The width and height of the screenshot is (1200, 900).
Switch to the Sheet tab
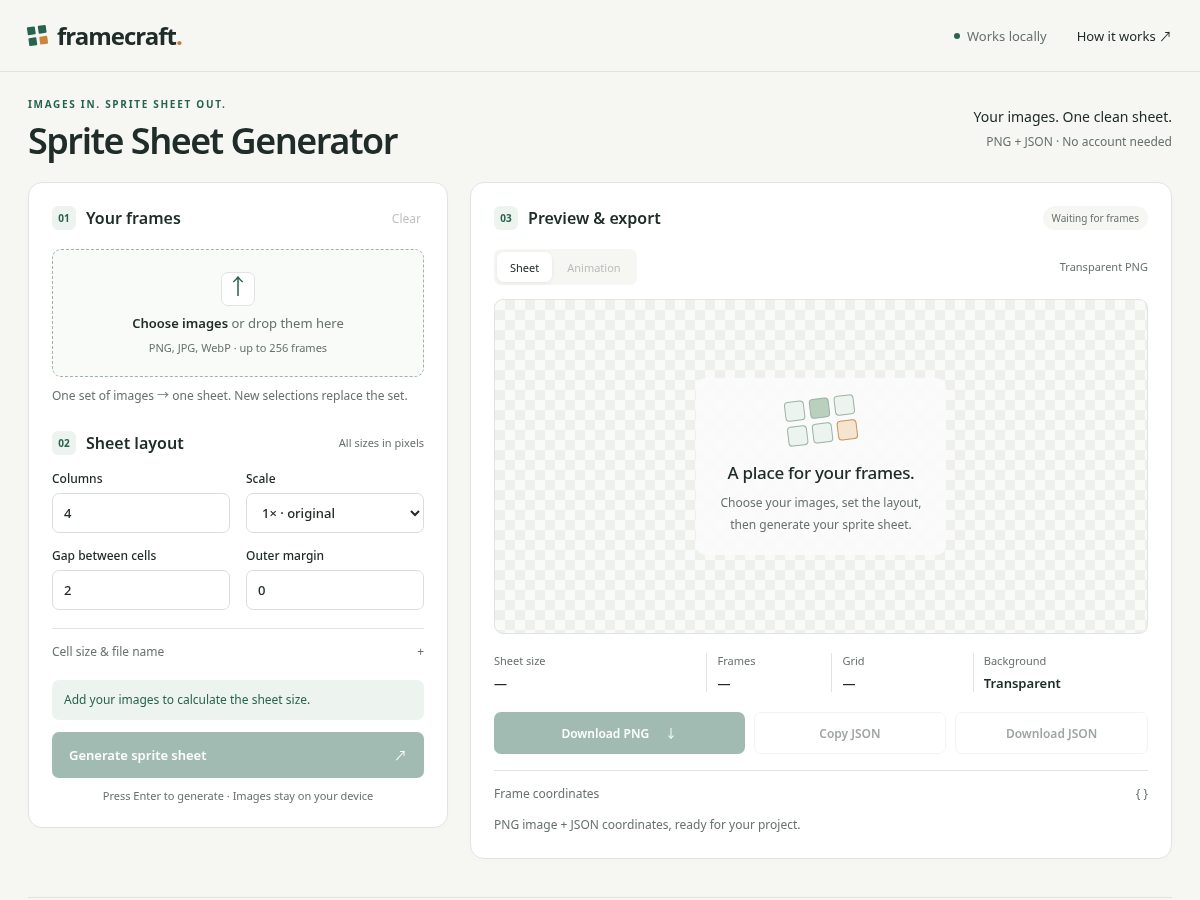click(524, 267)
